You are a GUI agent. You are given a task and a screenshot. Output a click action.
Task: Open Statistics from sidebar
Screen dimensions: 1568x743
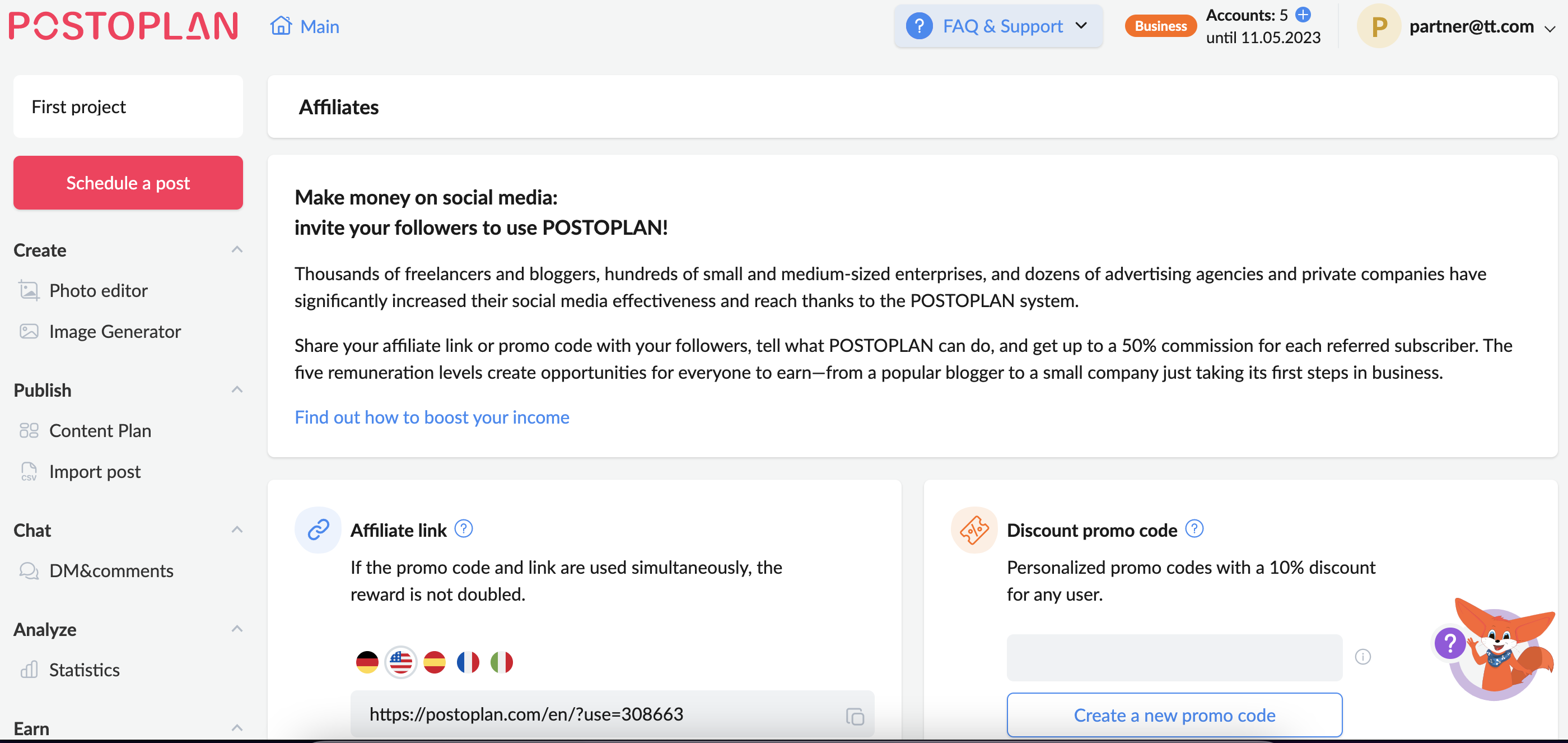85,670
